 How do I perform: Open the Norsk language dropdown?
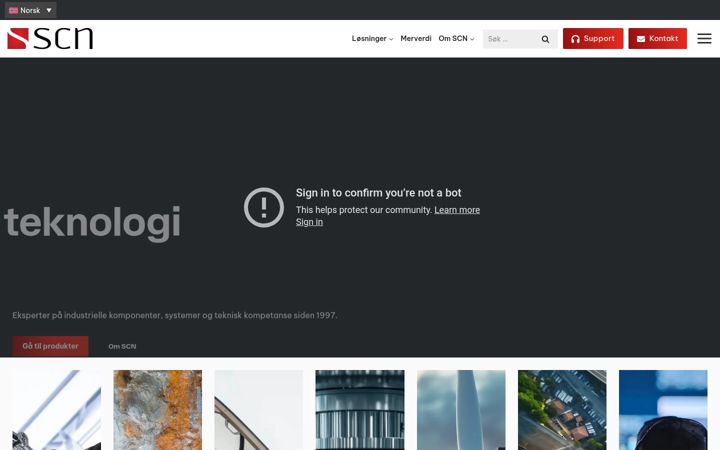[30, 10]
